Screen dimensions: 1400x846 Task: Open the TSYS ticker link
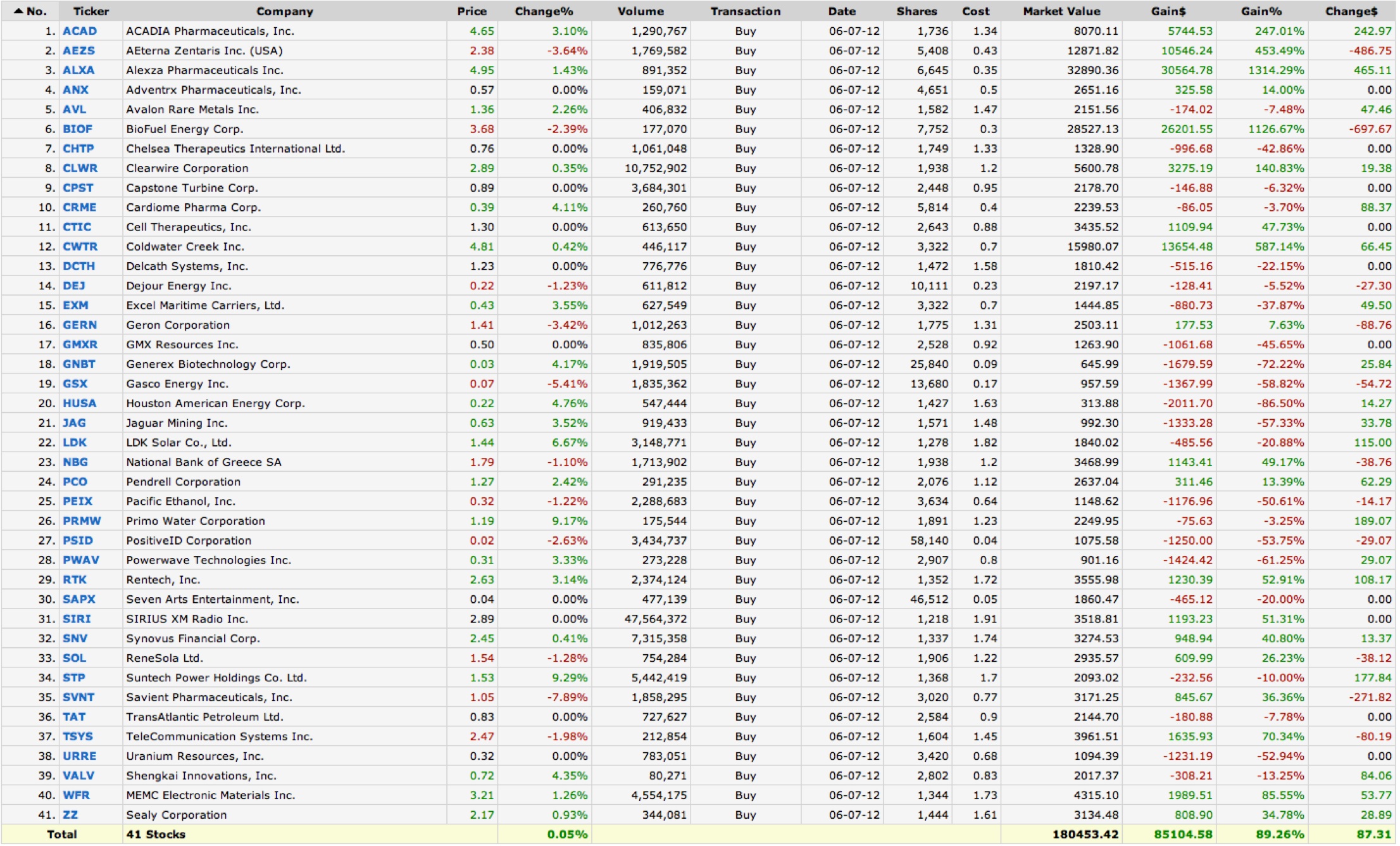pos(78,738)
